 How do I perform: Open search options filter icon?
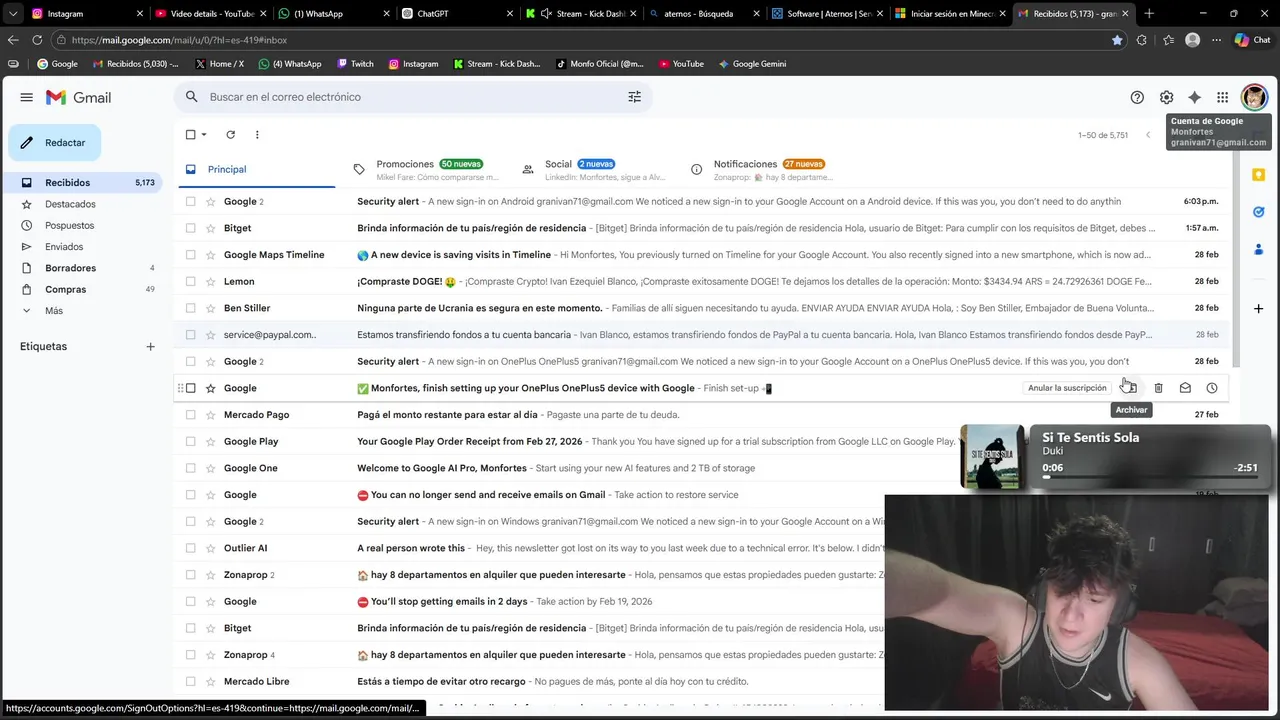pos(634,97)
